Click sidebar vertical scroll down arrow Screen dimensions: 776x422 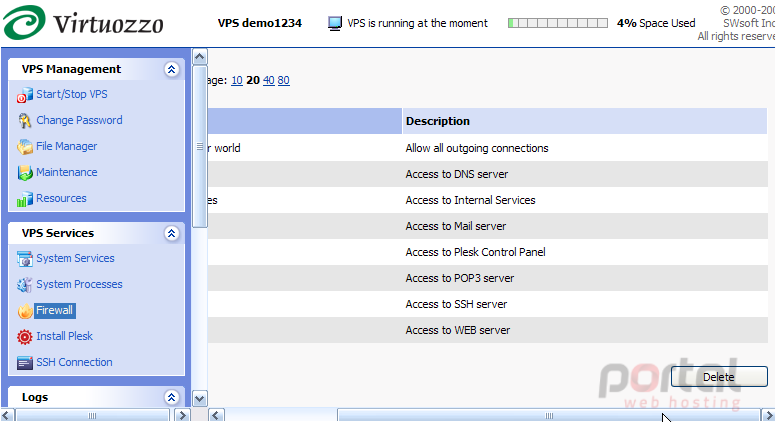[199, 398]
